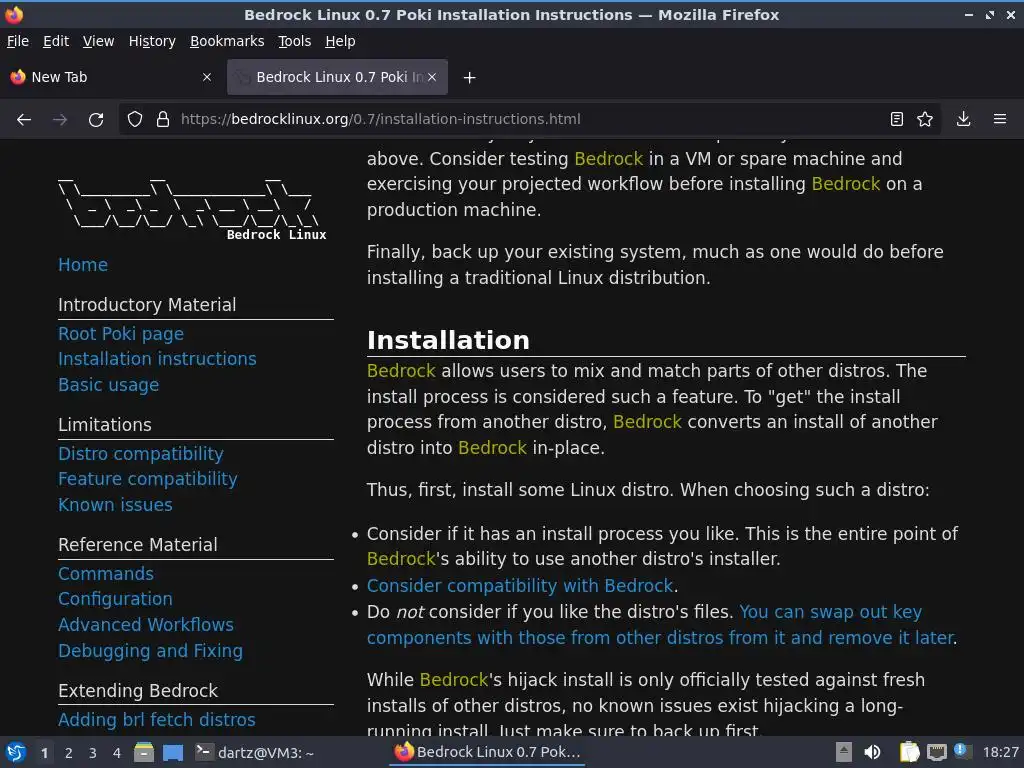Open the History menu
1024x768 pixels.
152,41
